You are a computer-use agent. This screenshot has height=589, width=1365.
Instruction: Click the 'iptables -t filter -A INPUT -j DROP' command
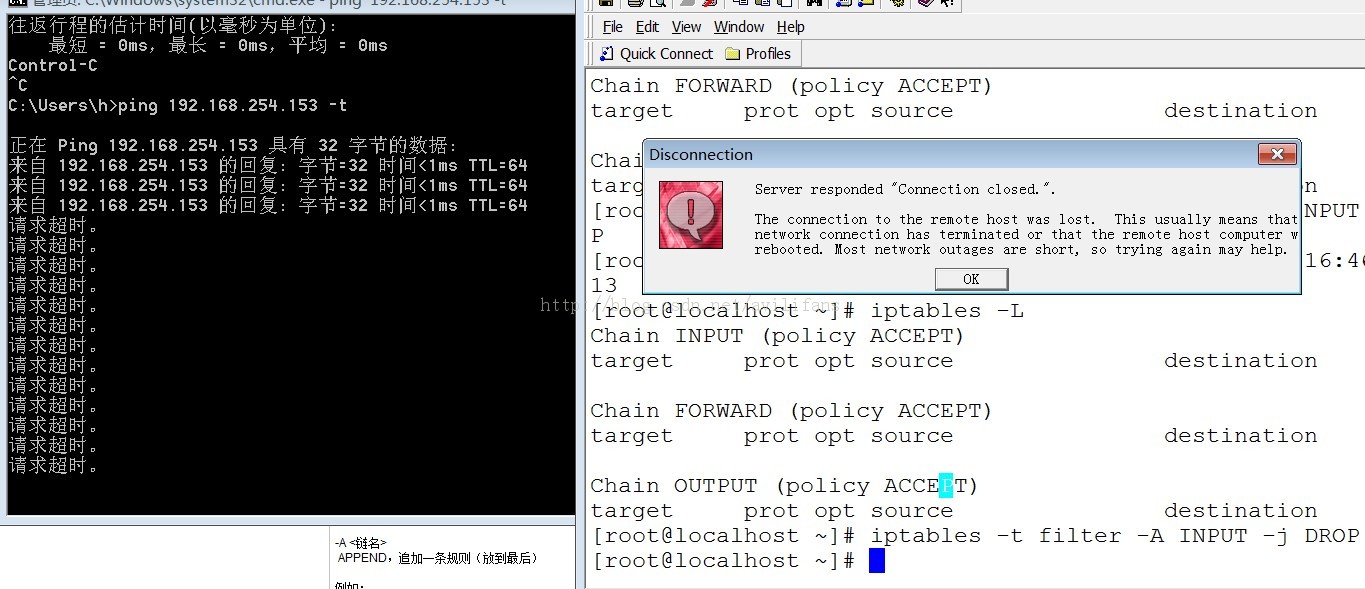[x=1115, y=536]
